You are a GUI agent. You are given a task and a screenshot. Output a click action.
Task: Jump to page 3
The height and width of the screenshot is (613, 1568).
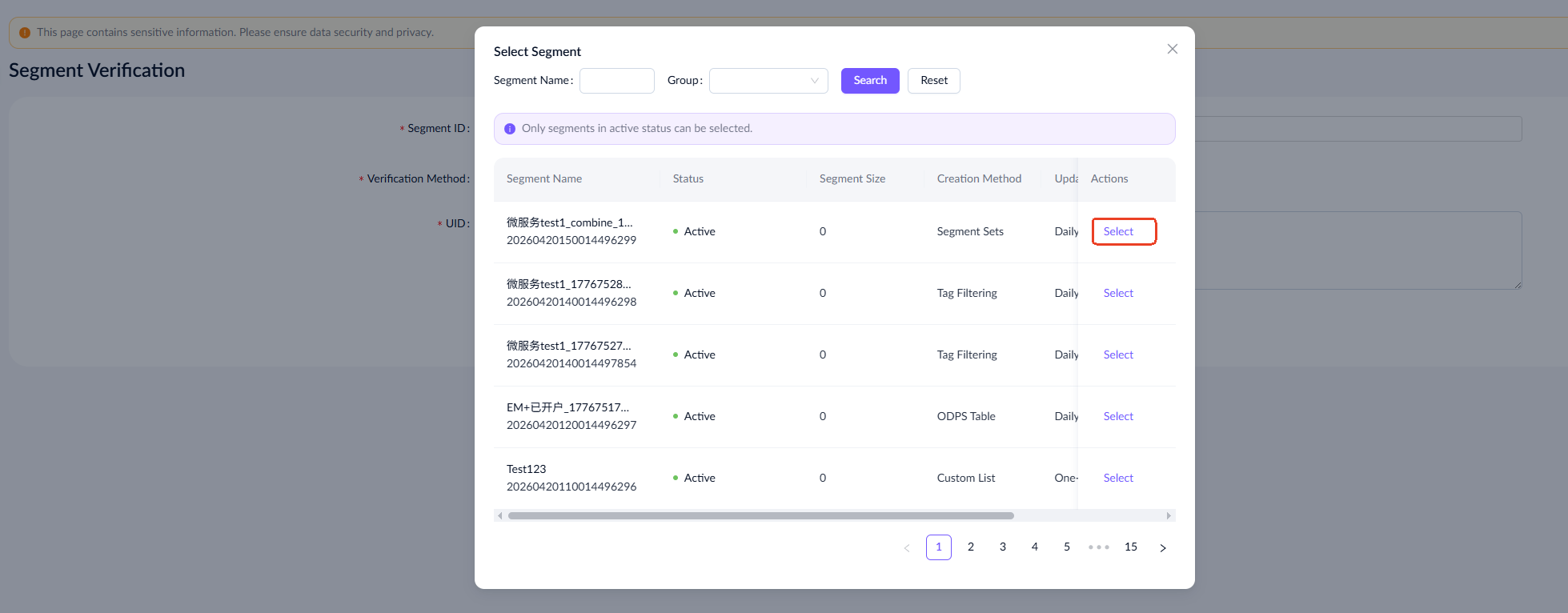[1002, 547]
